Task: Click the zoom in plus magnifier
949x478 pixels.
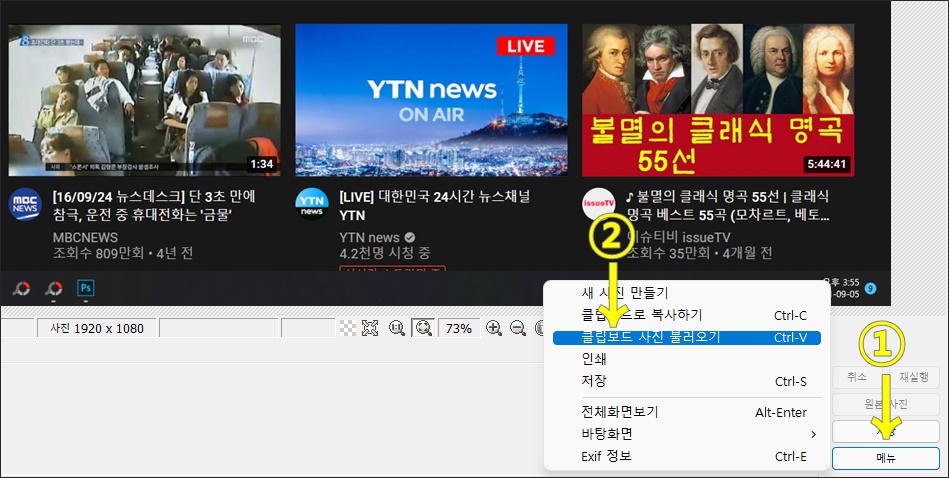Action: click(x=494, y=328)
